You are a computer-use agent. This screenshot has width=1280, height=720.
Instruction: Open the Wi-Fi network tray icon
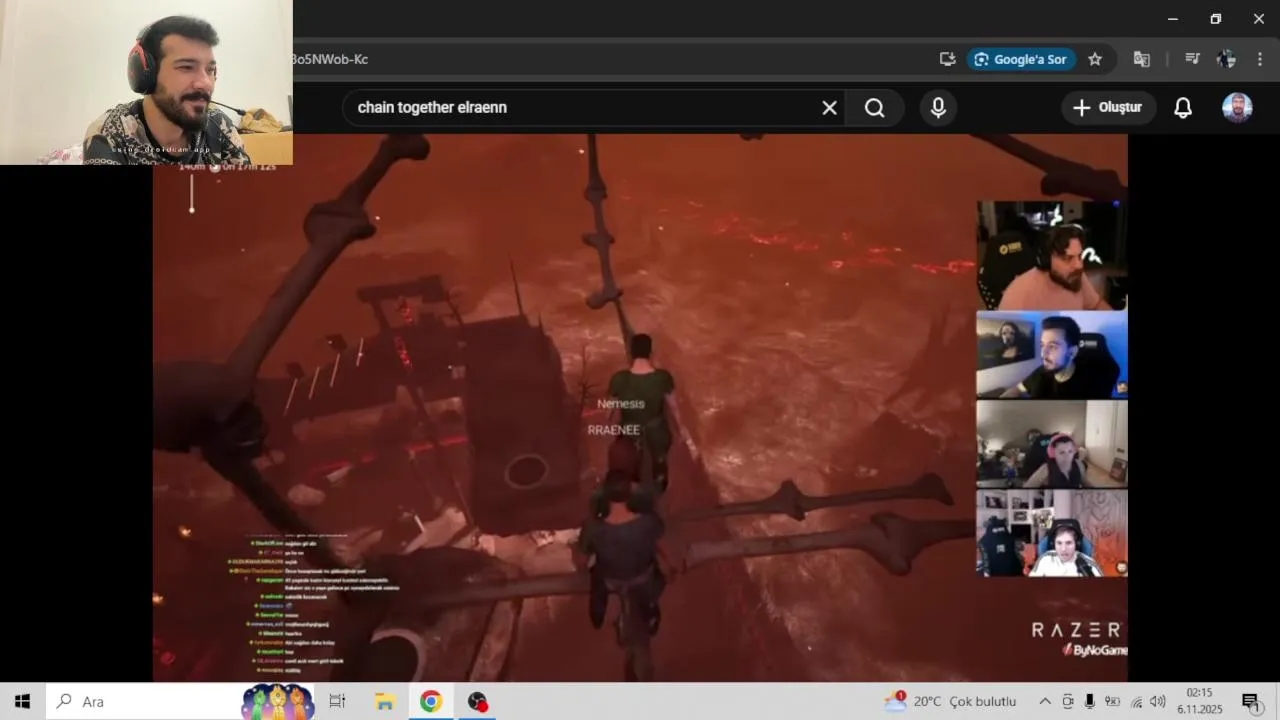pos(1136,702)
